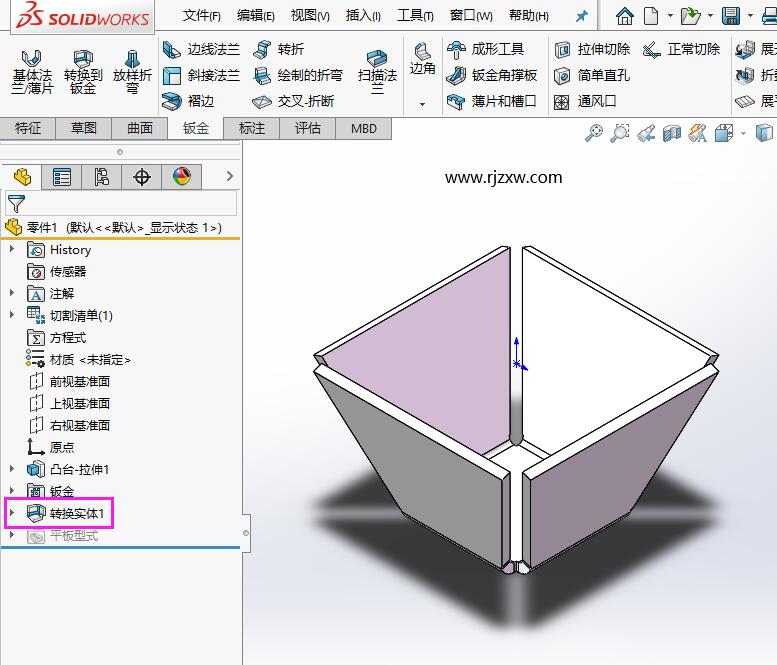Switch to the PropertyManager panel icon
Viewport: 777px width, 665px height.
point(61,176)
